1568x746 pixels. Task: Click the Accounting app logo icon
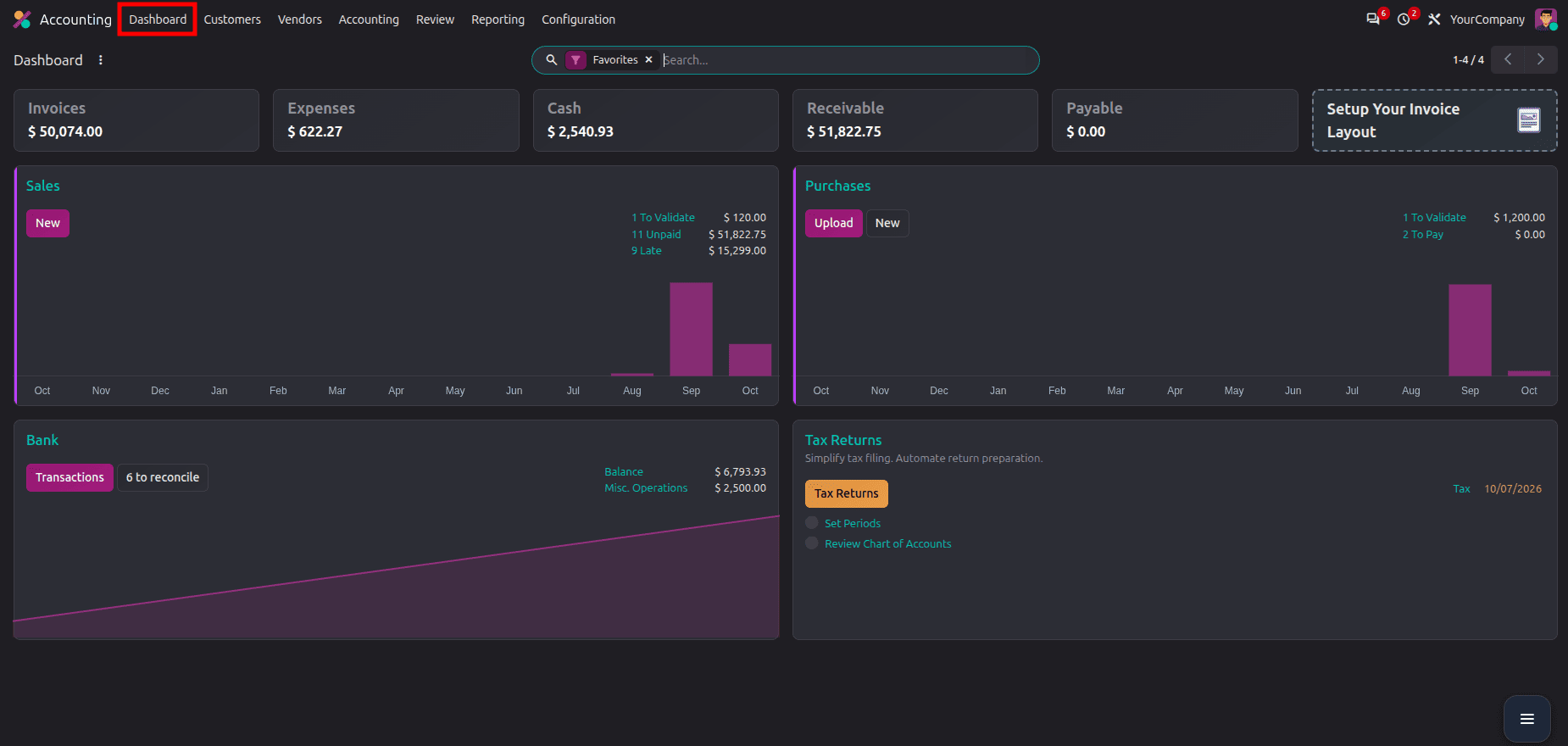[x=22, y=19]
